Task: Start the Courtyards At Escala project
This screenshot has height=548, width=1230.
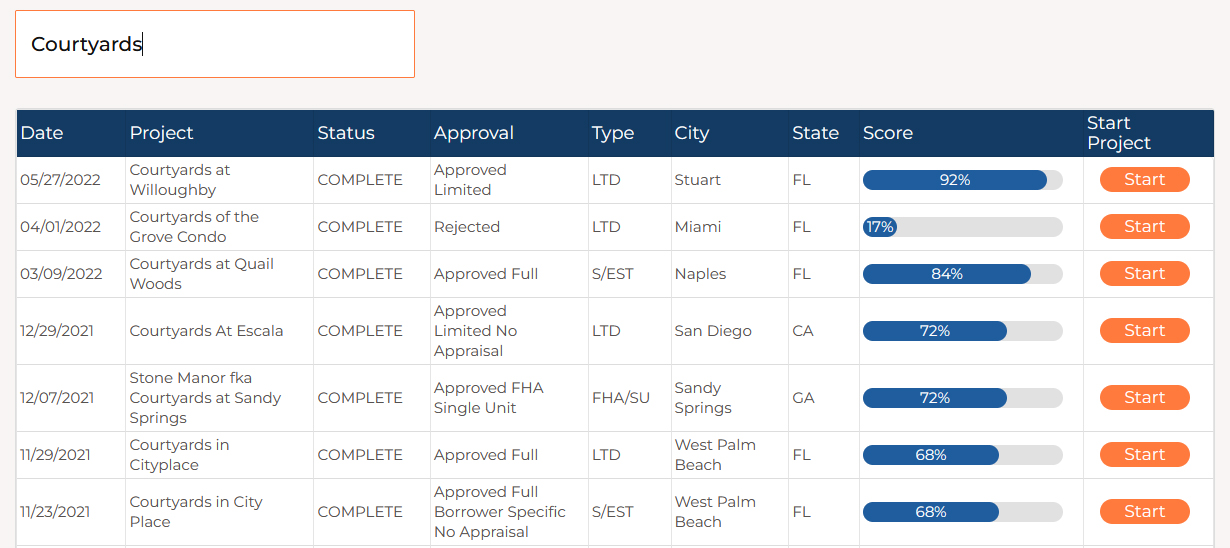Action: click(1144, 331)
